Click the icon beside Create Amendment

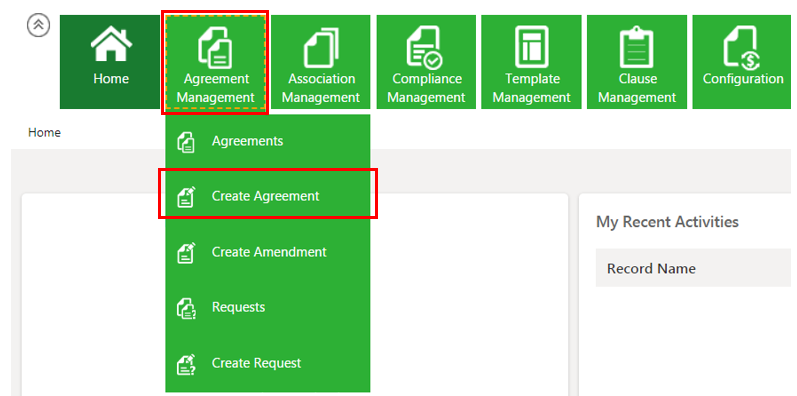(186, 253)
